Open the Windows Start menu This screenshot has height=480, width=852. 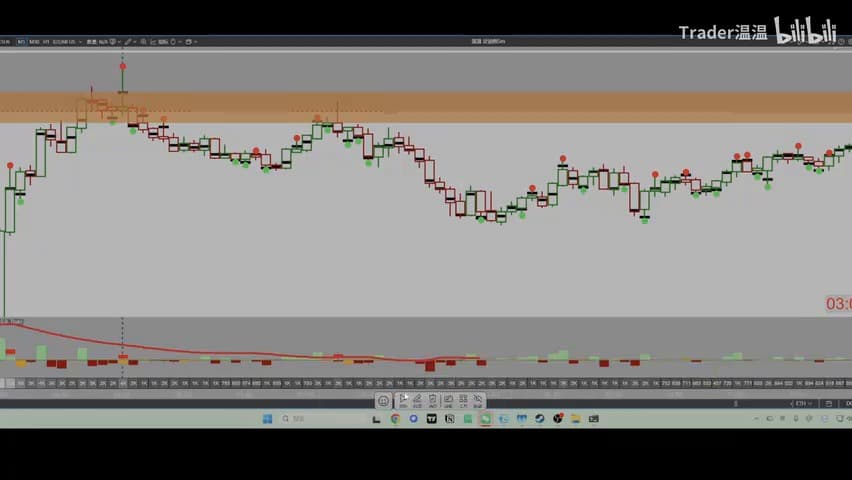pos(267,419)
